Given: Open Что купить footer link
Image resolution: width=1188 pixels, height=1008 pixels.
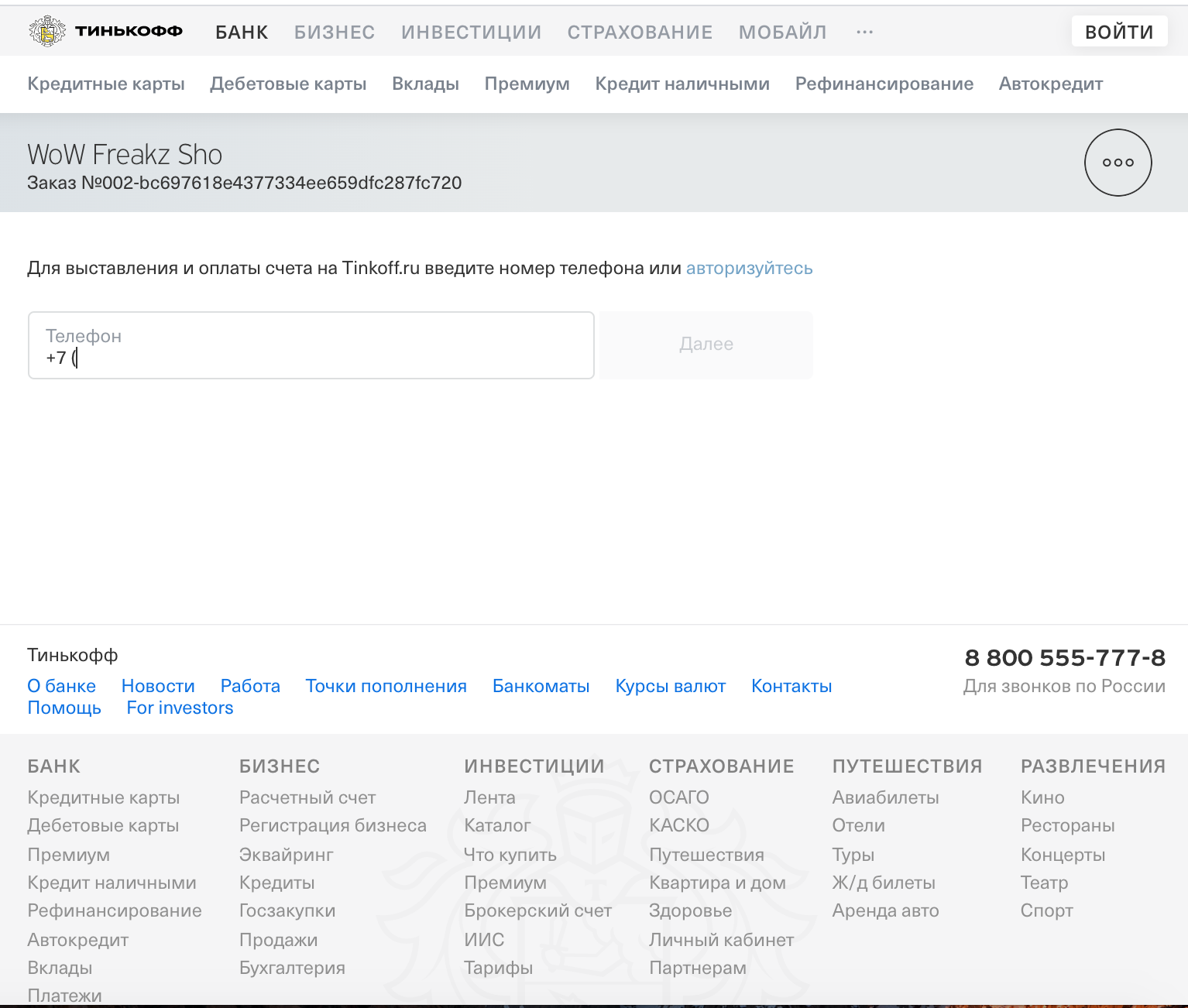Looking at the screenshot, I should [510, 855].
